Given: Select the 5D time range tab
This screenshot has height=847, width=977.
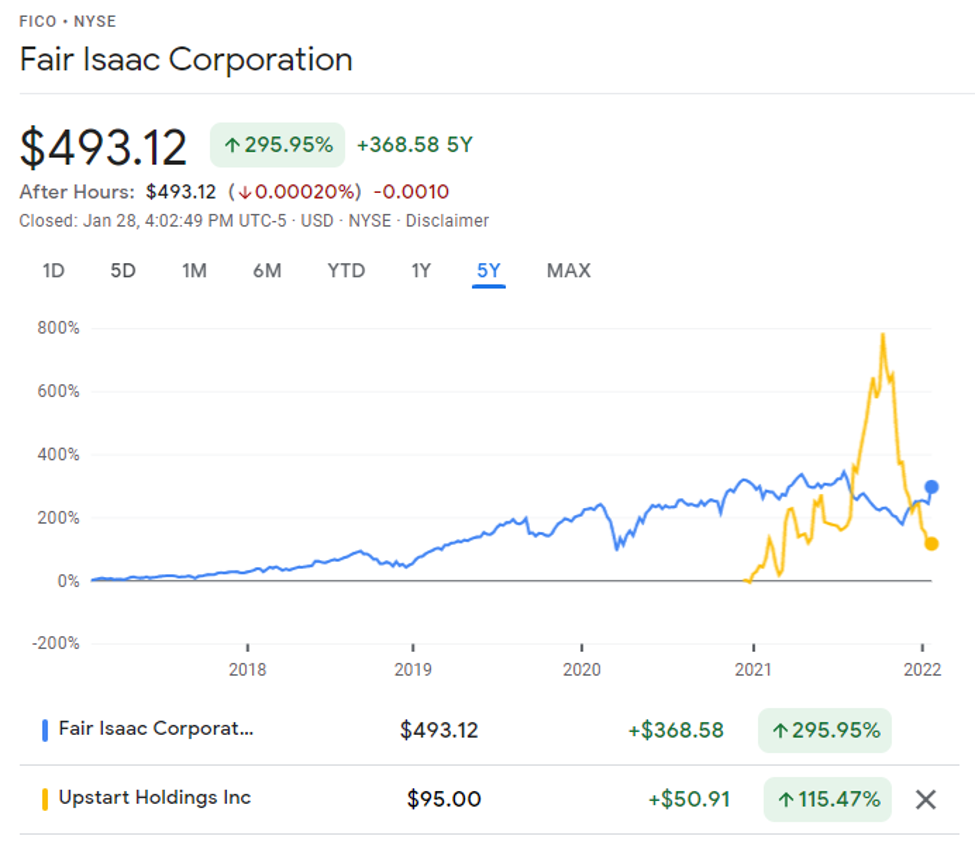Looking at the screenshot, I should click(123, 271).
